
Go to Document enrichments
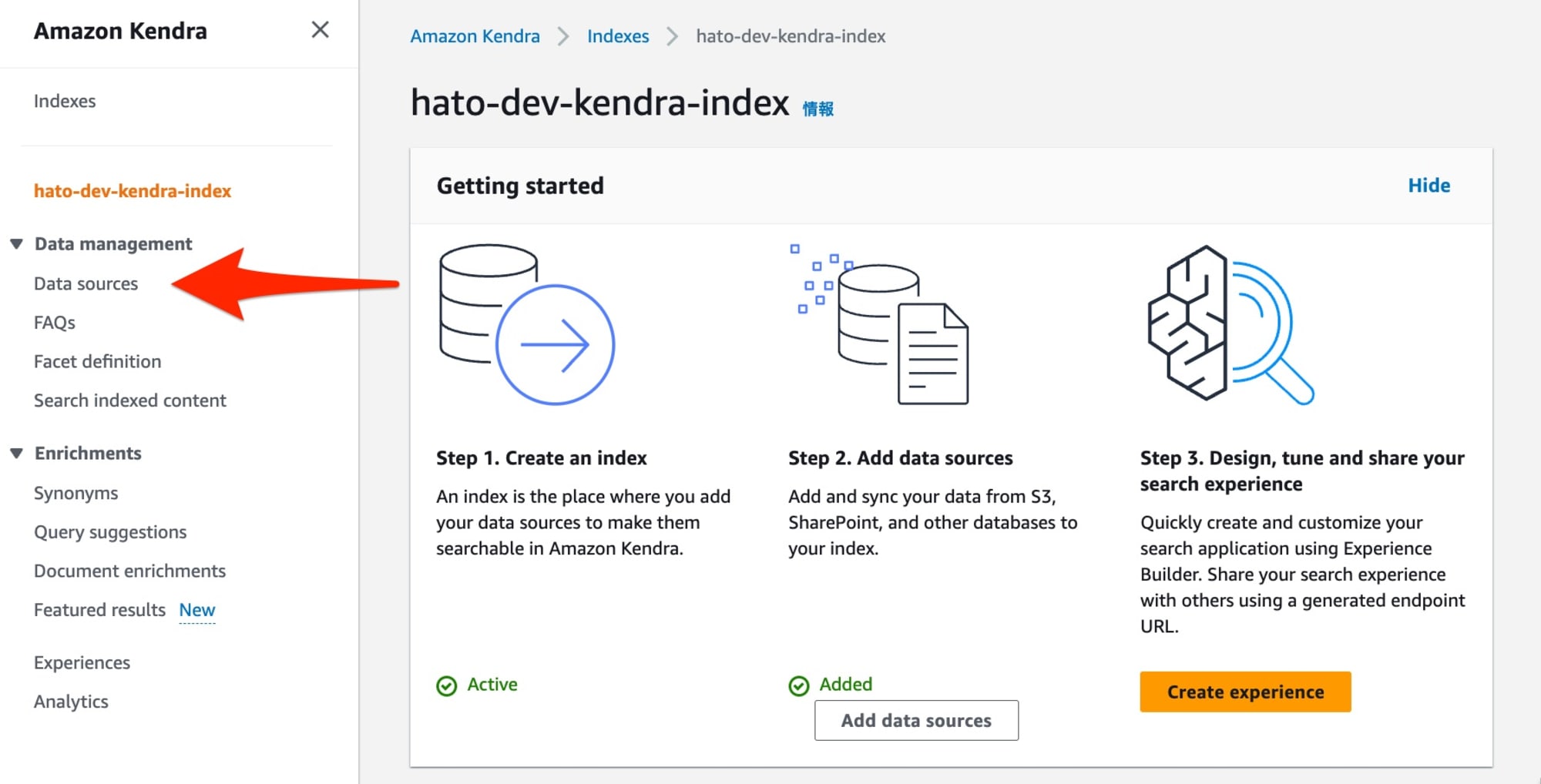[129, 571]
